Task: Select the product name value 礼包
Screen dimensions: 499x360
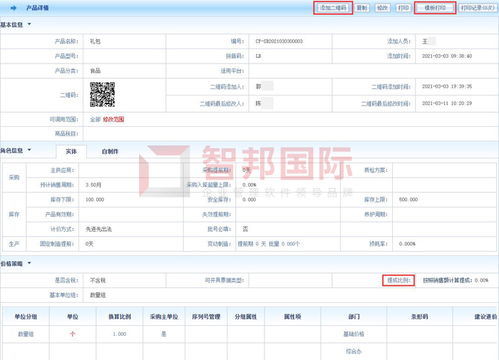Action: [95, 41]
